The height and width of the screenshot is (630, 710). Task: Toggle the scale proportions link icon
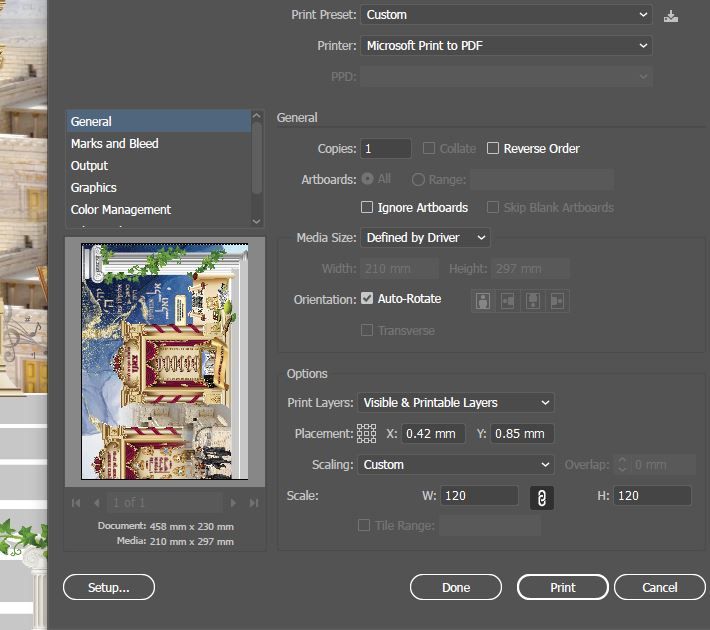[x=541, y=497]
